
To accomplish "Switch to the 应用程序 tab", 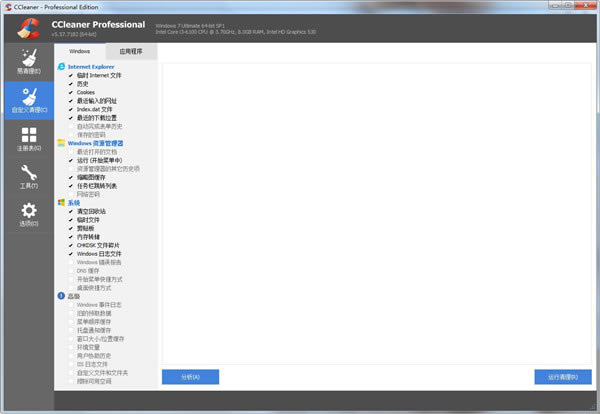I will 131,51.
